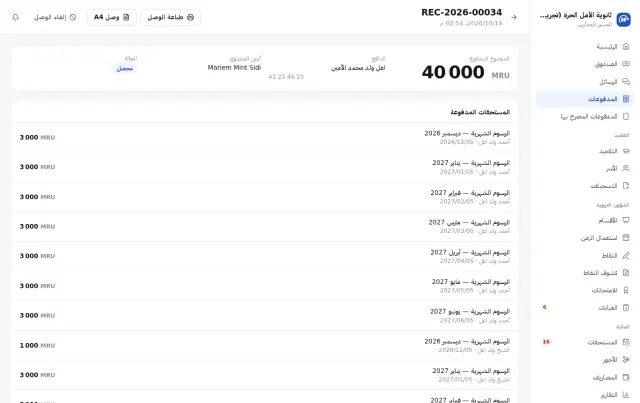Open 'كشوف النقاط' report cards icon
The image size is (640, 403).
(x=626, y=273)
